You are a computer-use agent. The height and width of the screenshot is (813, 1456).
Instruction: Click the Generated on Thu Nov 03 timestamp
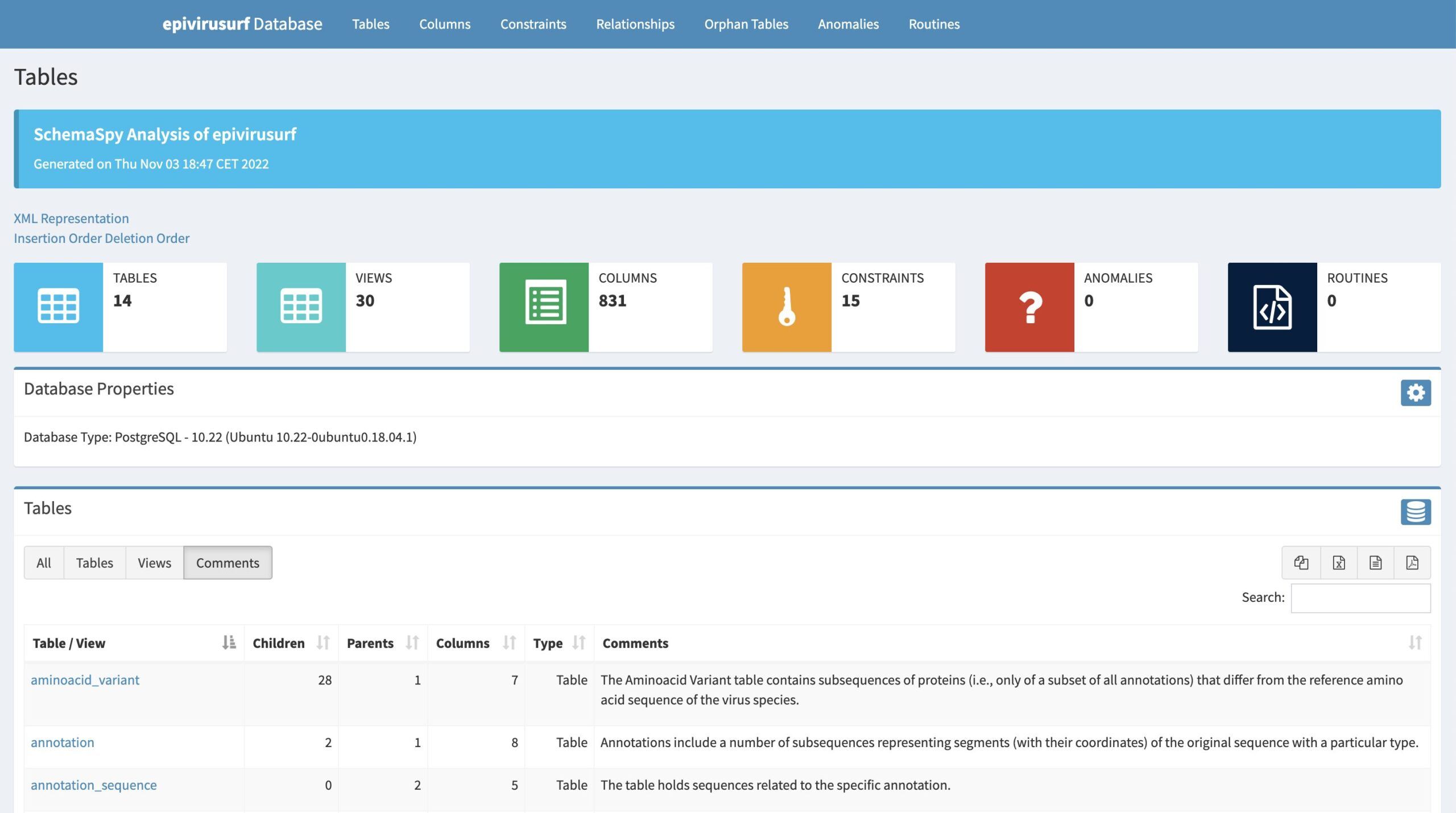(151, 164)
